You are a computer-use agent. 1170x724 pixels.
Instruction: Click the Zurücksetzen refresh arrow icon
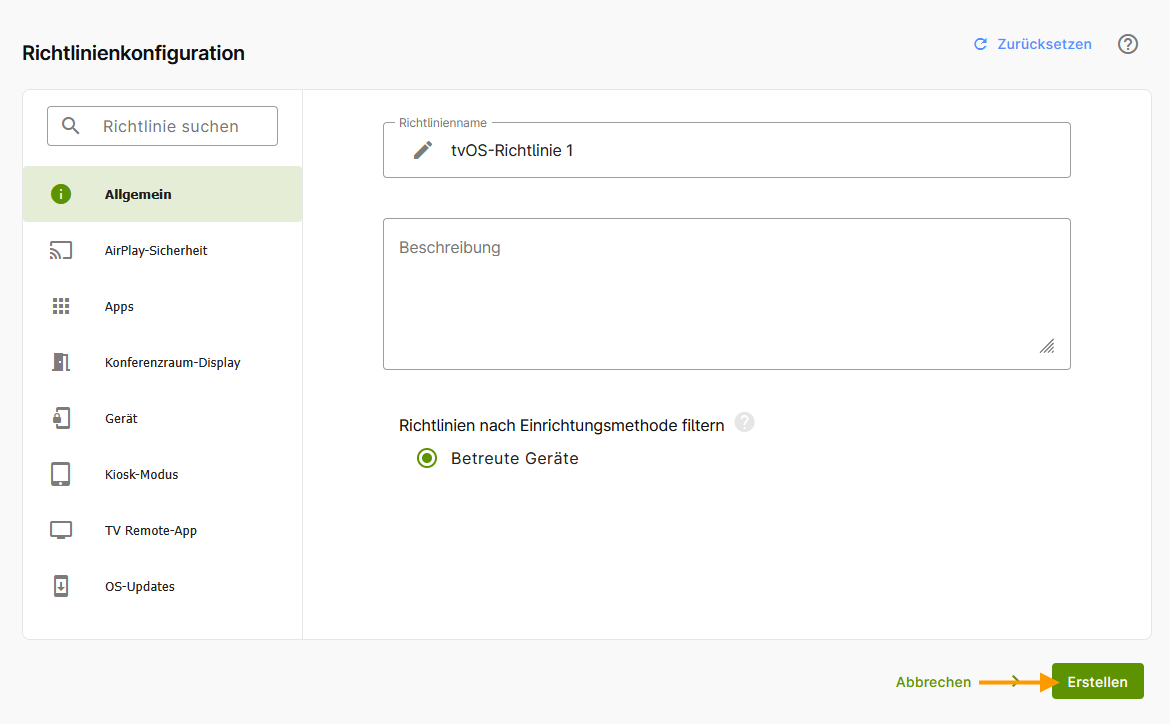(x=980, y=44)
